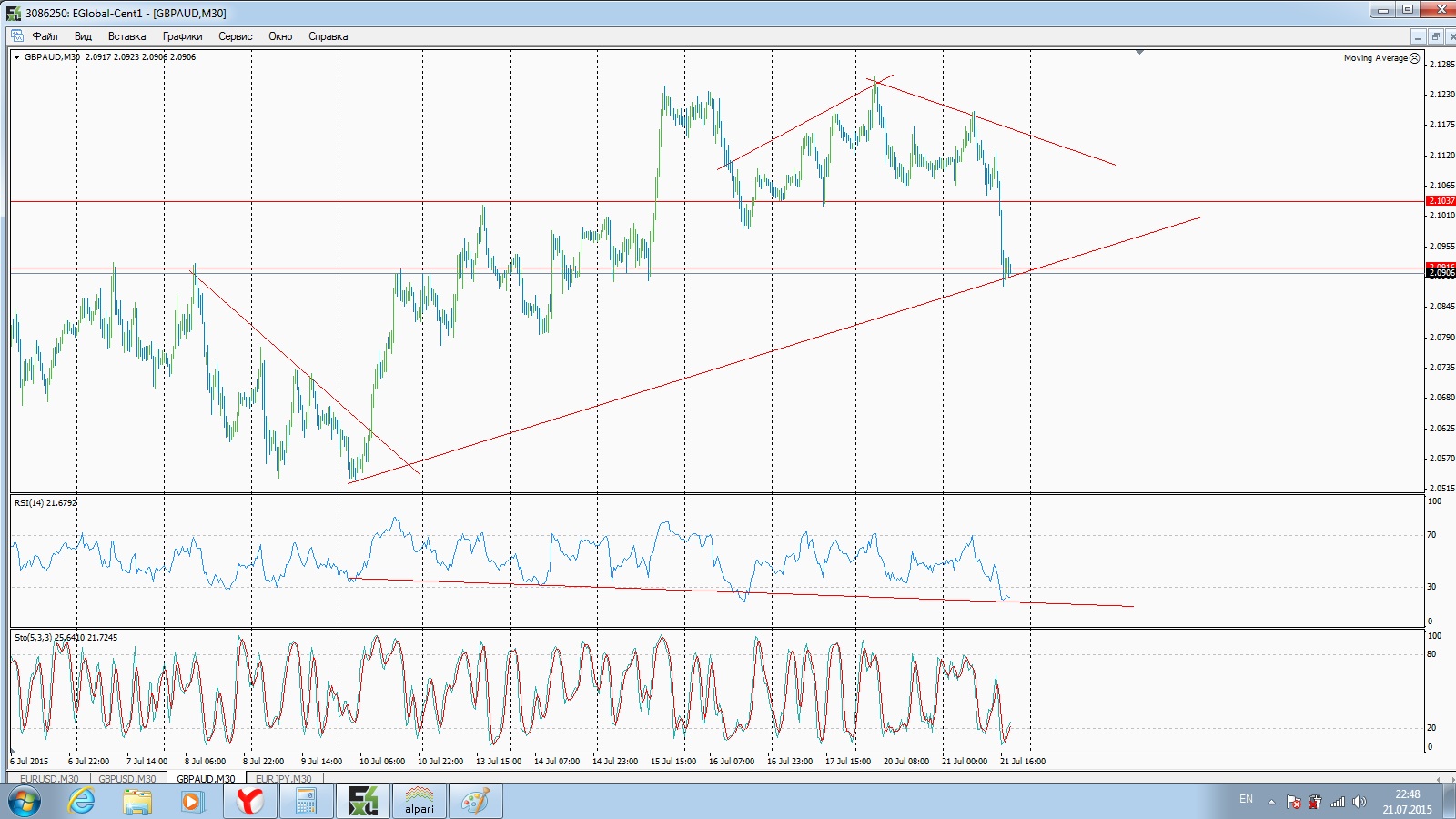The height and width of the screenshot is (819, 1456).
Task: Click the RSI(14) 21.6792 indicator label
Action: [x=45, y=503]
